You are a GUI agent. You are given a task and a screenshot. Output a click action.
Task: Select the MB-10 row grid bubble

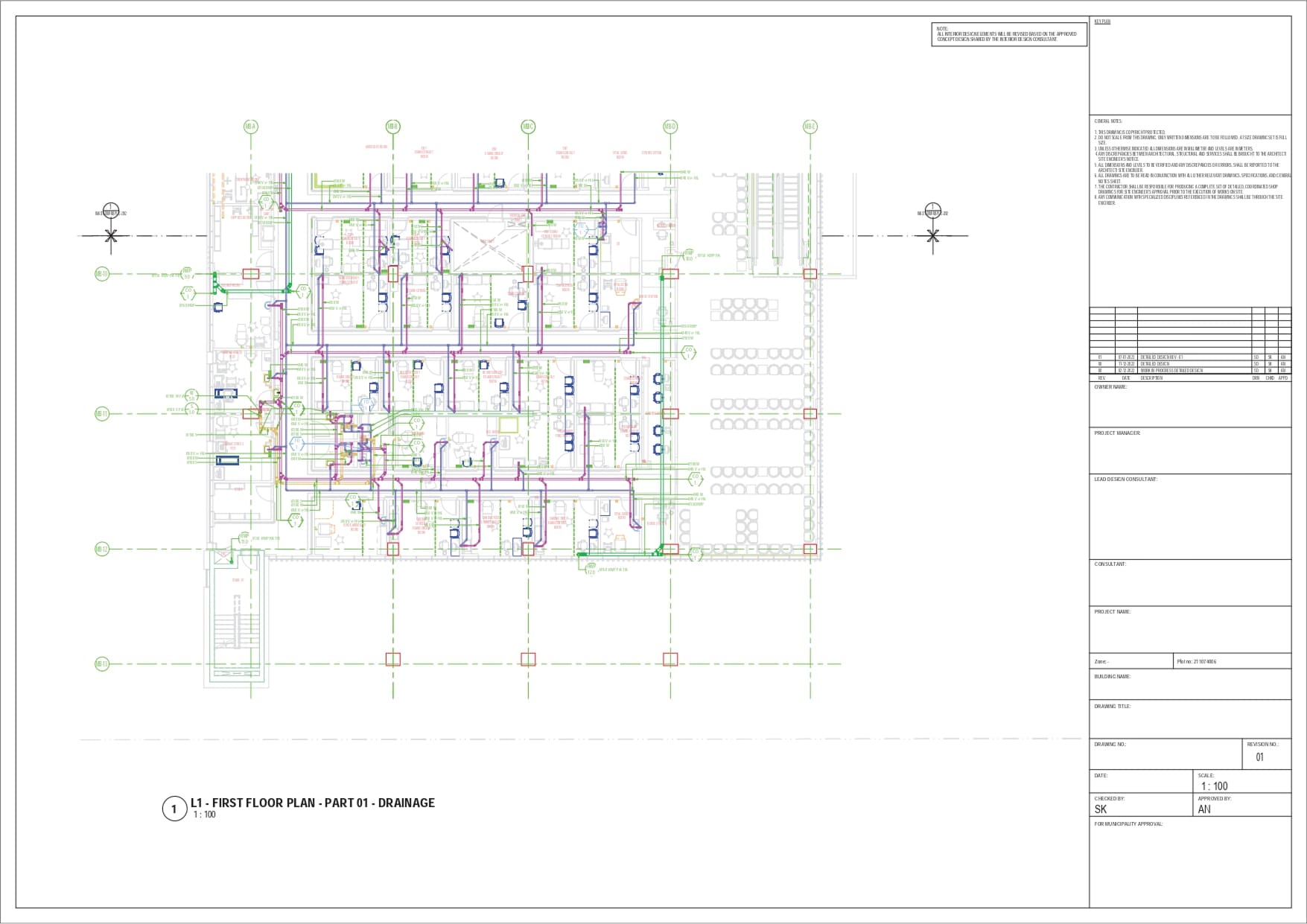point(102,274)
